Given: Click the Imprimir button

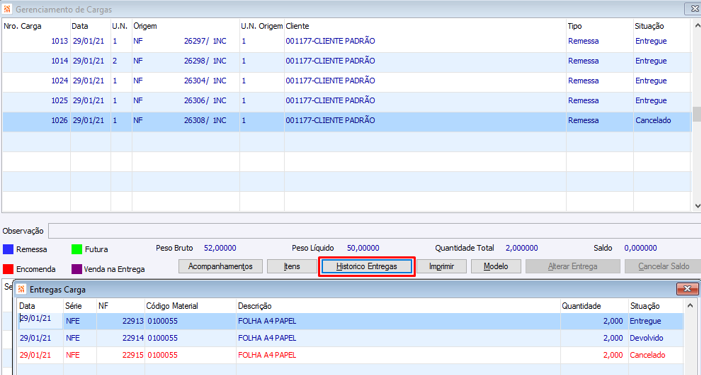Looking at the screenshot, I should (442, 266).
